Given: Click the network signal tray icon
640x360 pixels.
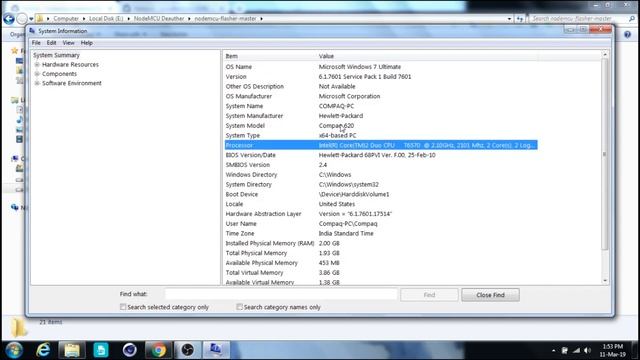Looking at the screenshot, I should 576,351.
